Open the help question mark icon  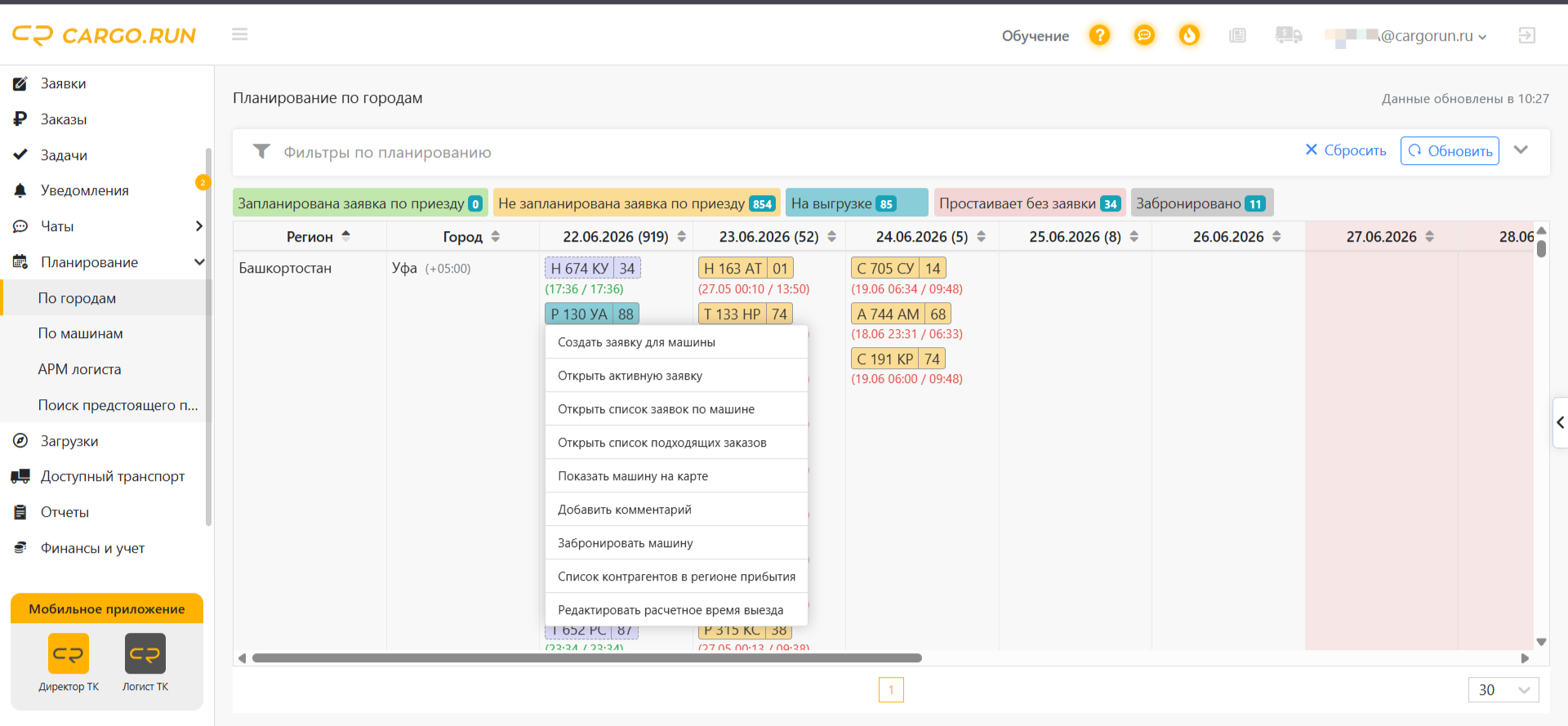(x=1099, y=35)
